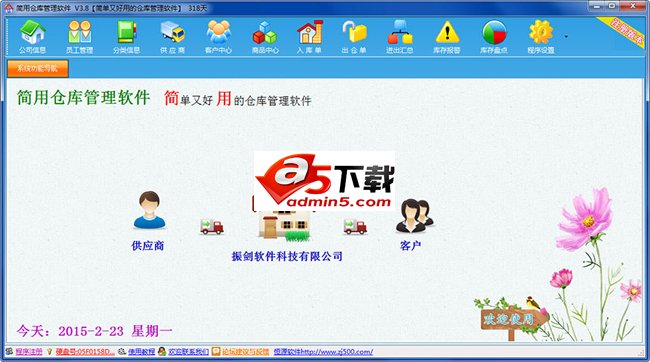Select the 系统功能导航 tab
Image resolution: width=650 pixels, height=362 pixels.
[x=38, y=68]
